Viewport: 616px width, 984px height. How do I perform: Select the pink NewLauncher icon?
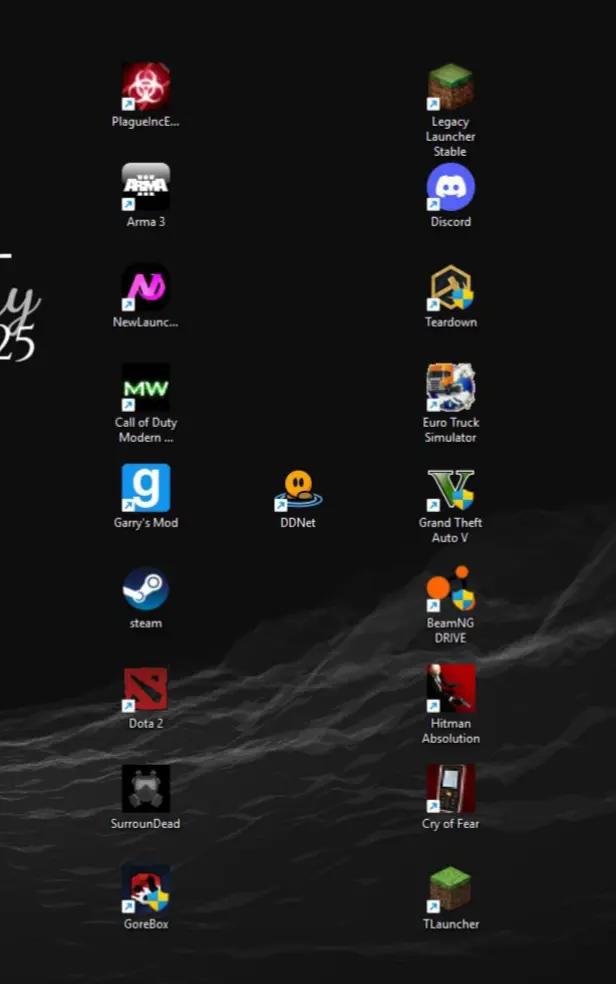point(146,287)
